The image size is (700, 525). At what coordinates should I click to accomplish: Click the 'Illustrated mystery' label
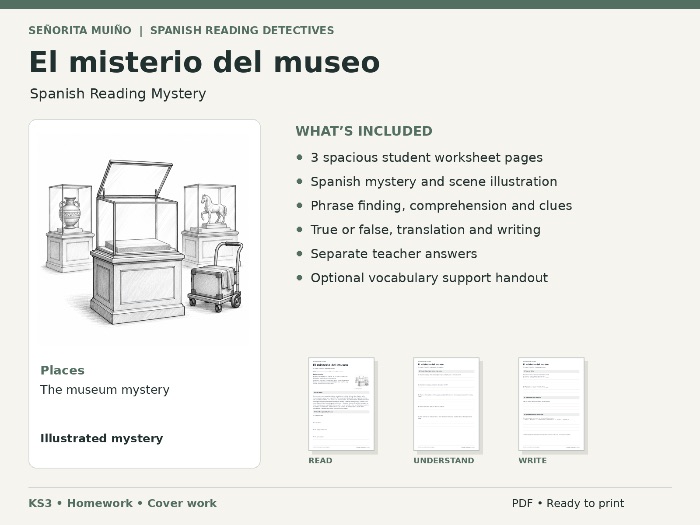pos(102,438)
